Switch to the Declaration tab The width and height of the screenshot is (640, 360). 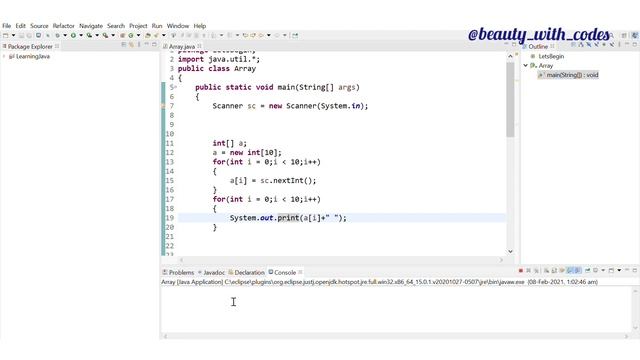[x=246, y=272]
